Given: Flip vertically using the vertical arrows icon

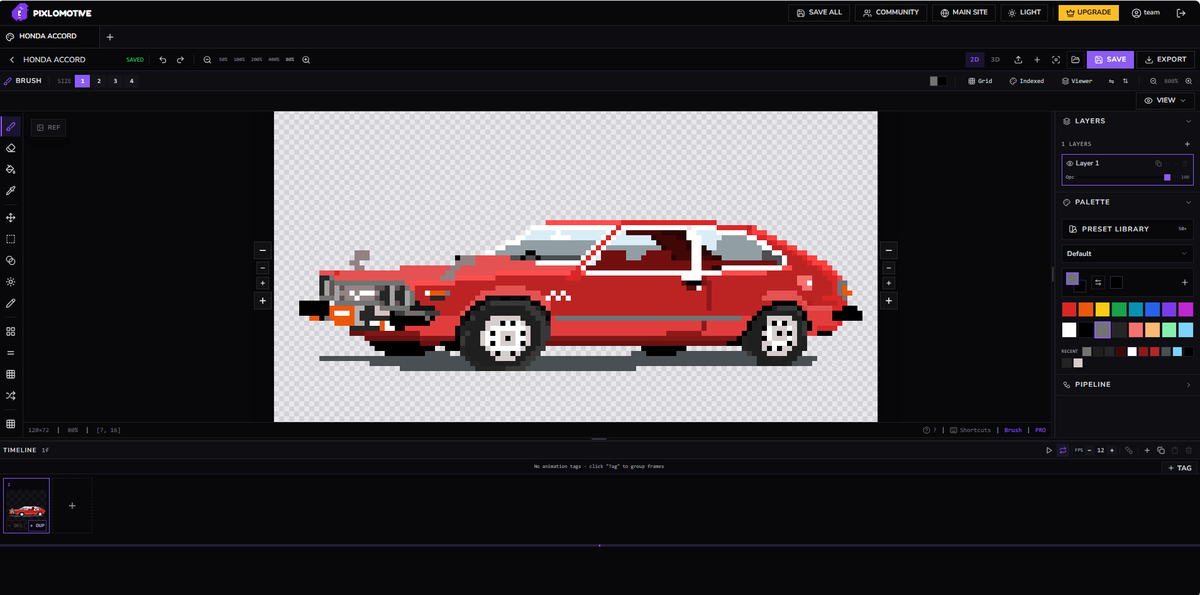Looking at the screenshot, I should point(1125,81).
